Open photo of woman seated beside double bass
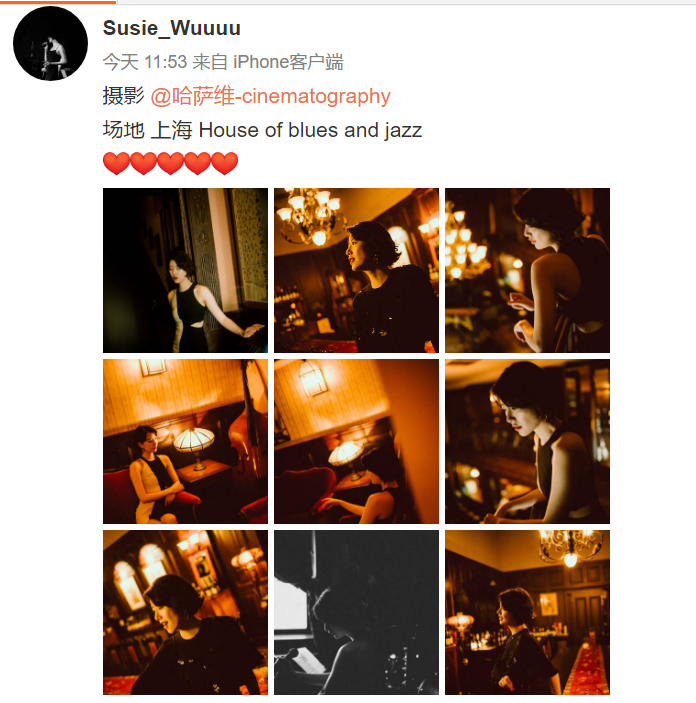 (x=185, y=442)
